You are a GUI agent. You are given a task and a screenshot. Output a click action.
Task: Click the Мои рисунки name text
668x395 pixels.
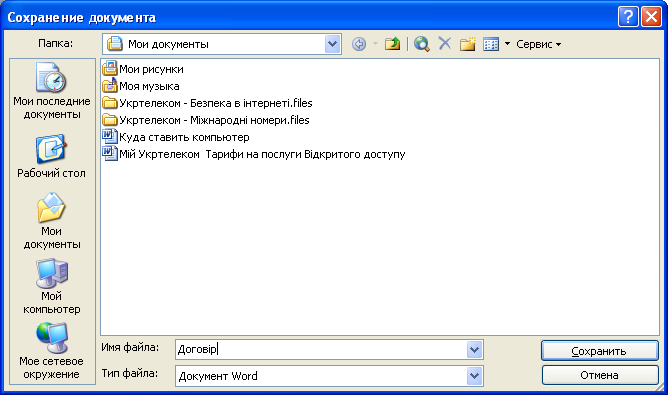pos(151,69)
